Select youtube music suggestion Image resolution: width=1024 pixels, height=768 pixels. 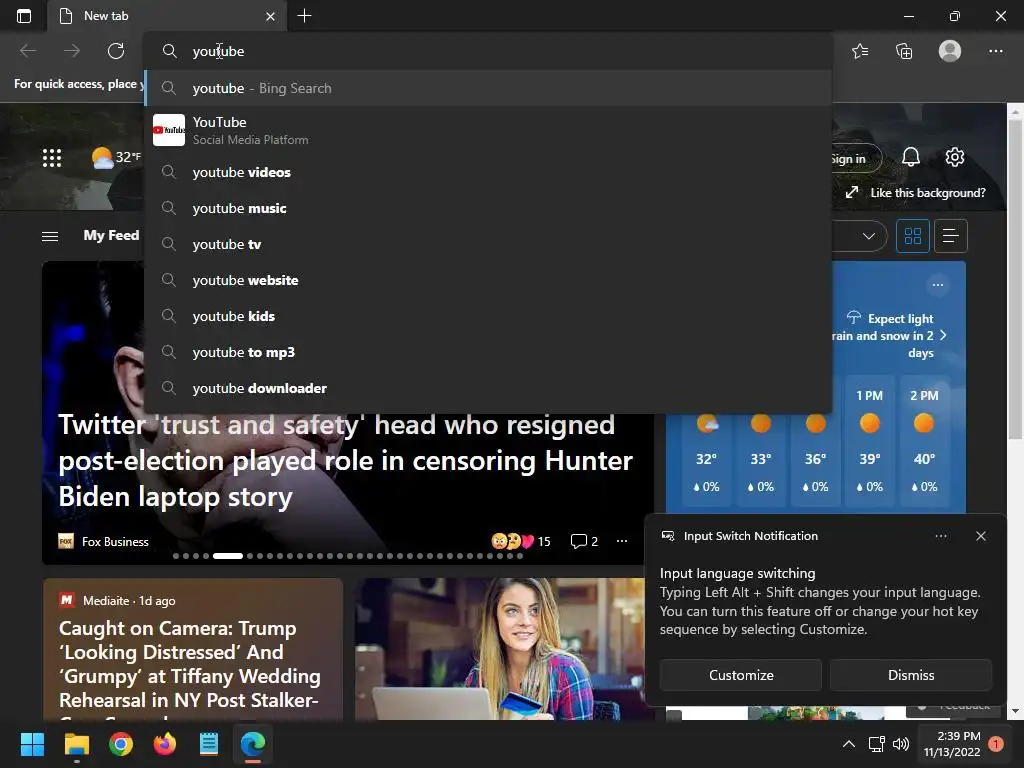pos(488,208)
